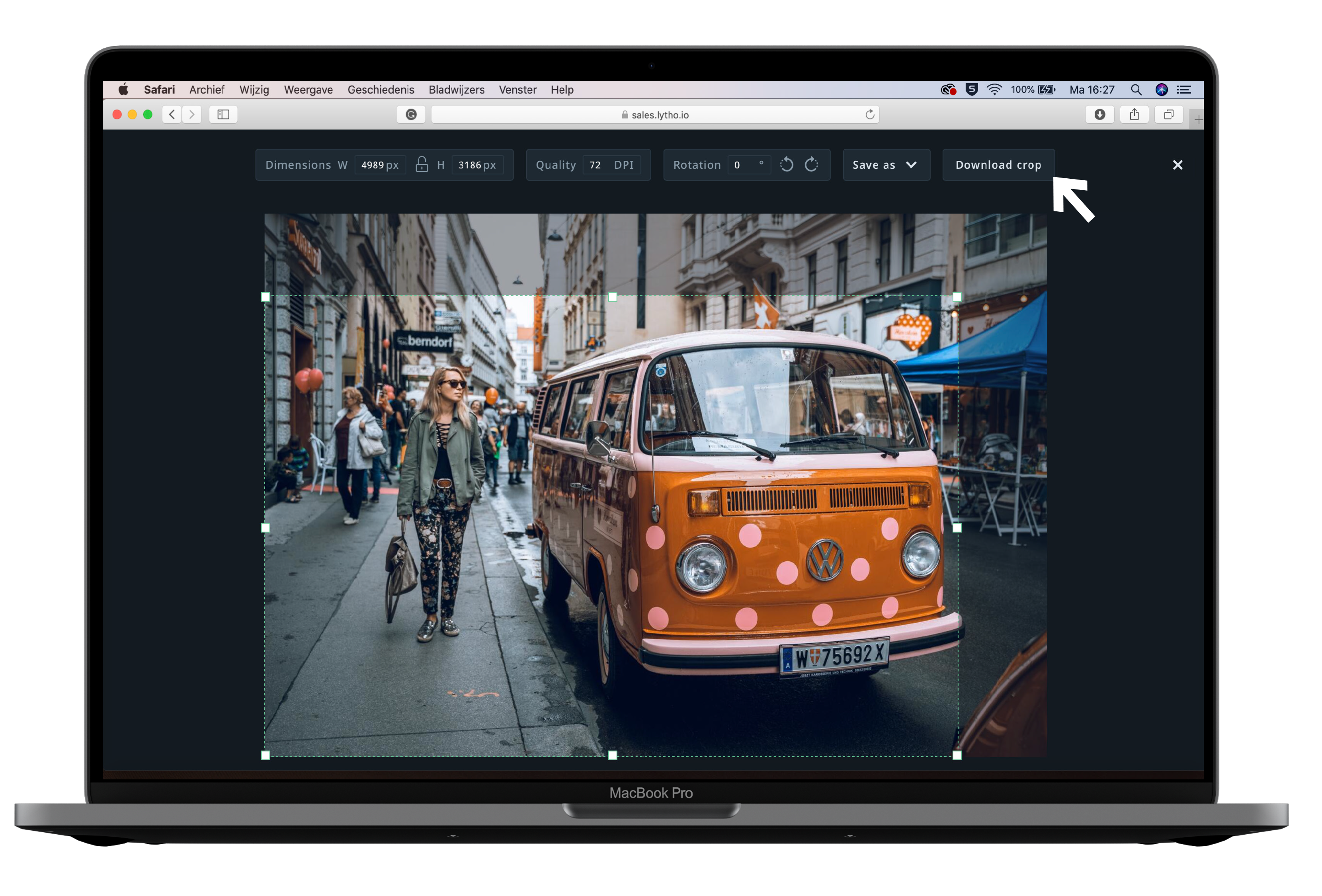1322x896 pixels.
Task: Edit the Quality DPI value
Action: coord(595,165)
